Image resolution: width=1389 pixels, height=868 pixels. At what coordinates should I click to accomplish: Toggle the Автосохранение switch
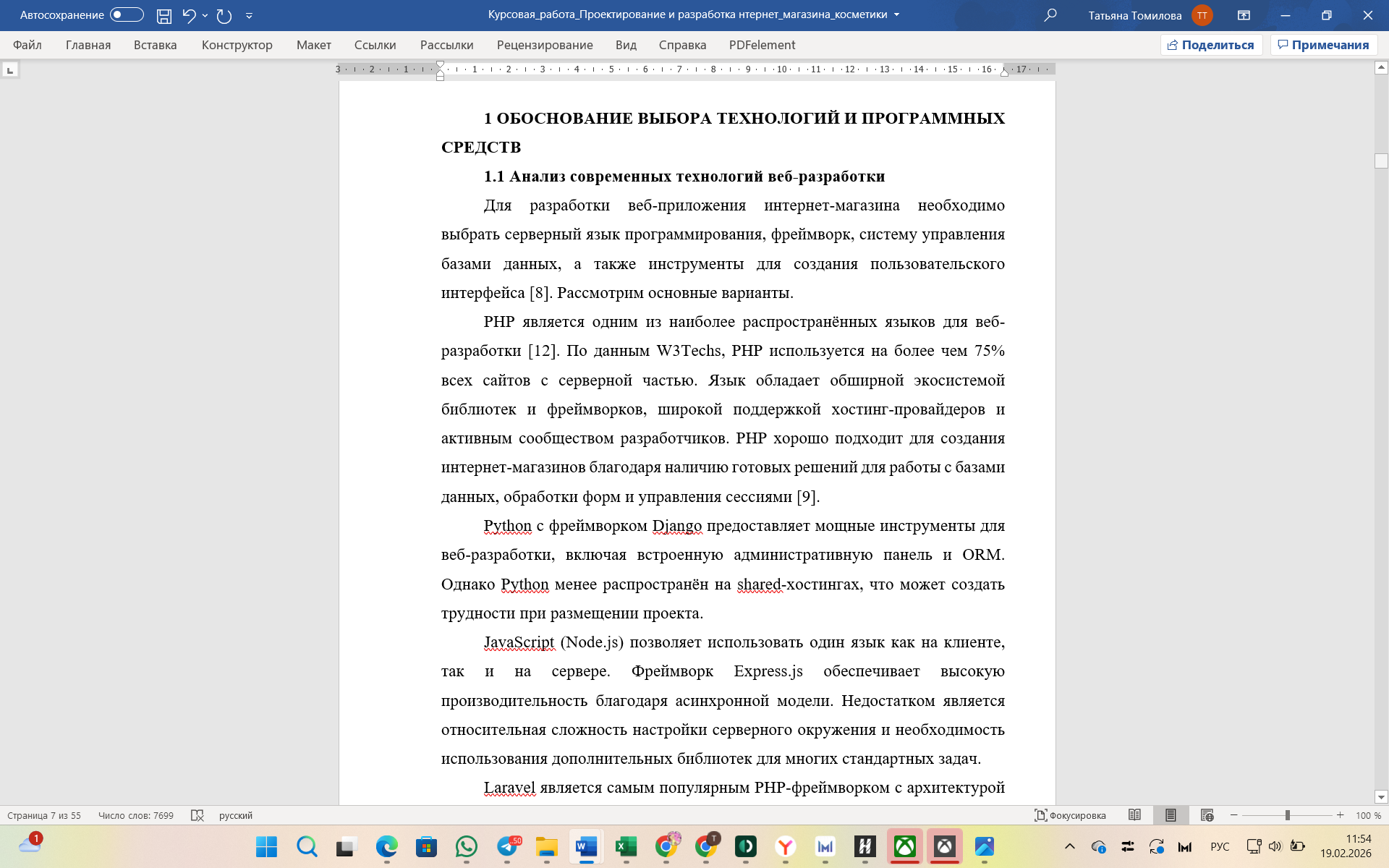point(127,15)
